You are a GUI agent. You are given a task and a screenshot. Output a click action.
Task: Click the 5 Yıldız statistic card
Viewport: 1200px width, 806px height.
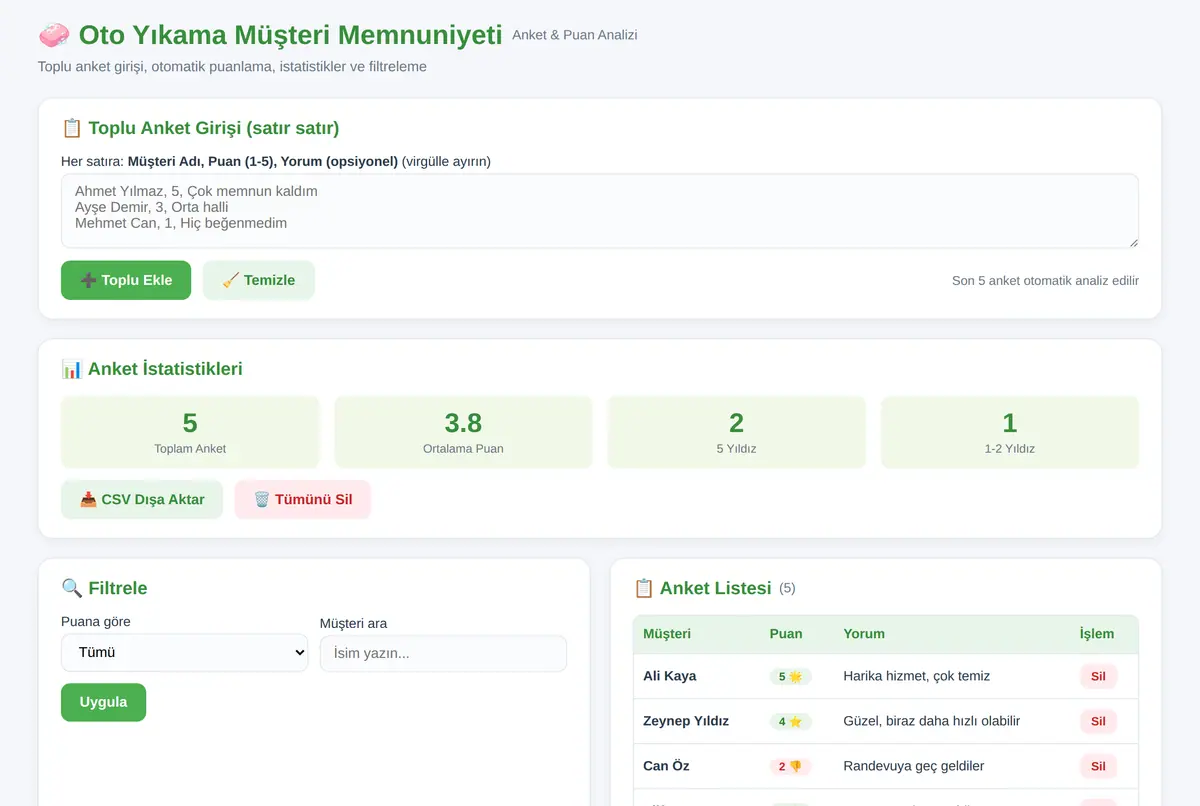[x=737, y=432]
